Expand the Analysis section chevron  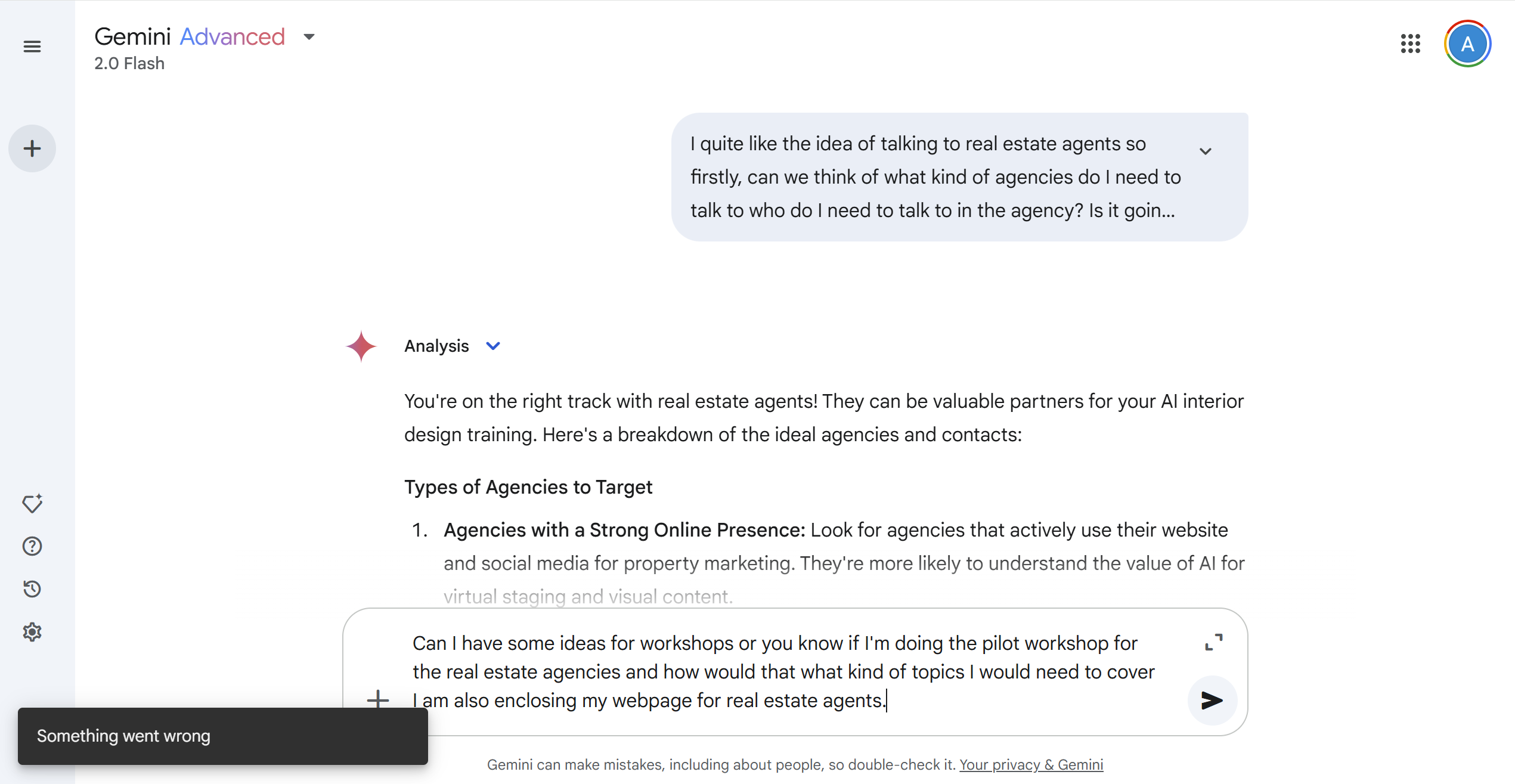(x=493, y=346)
